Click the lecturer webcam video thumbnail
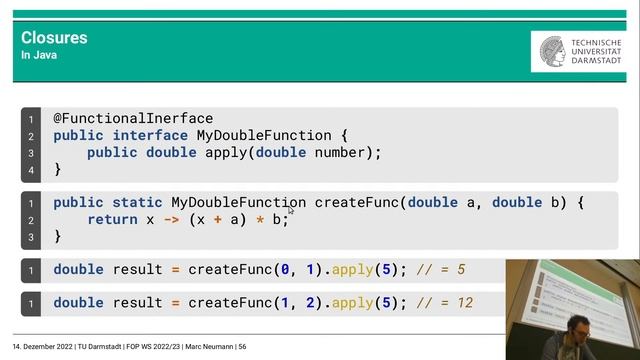Viewport: 640px width, 360px height. click(x=573, y=309)
